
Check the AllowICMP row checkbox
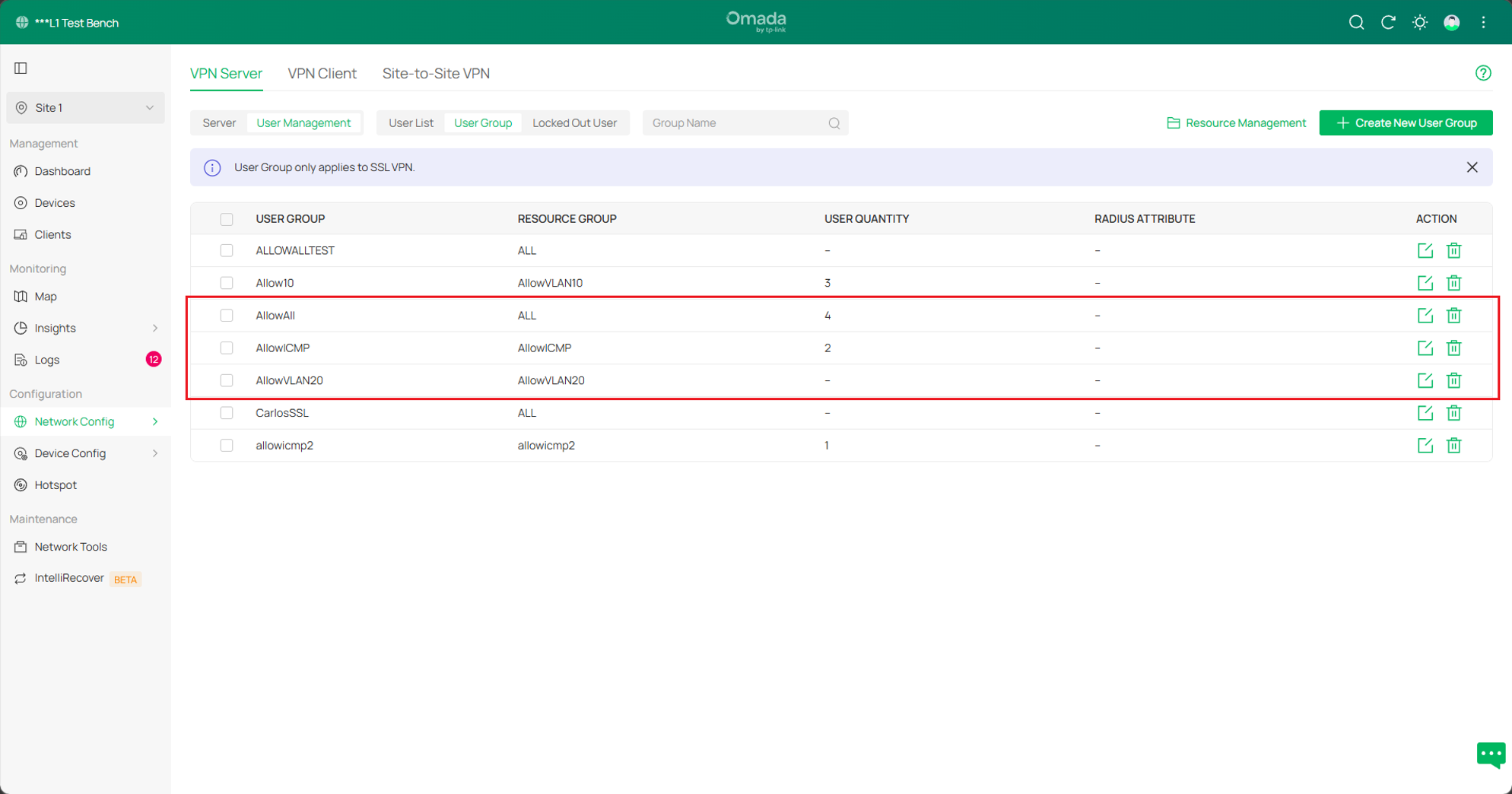pos(227,348)
